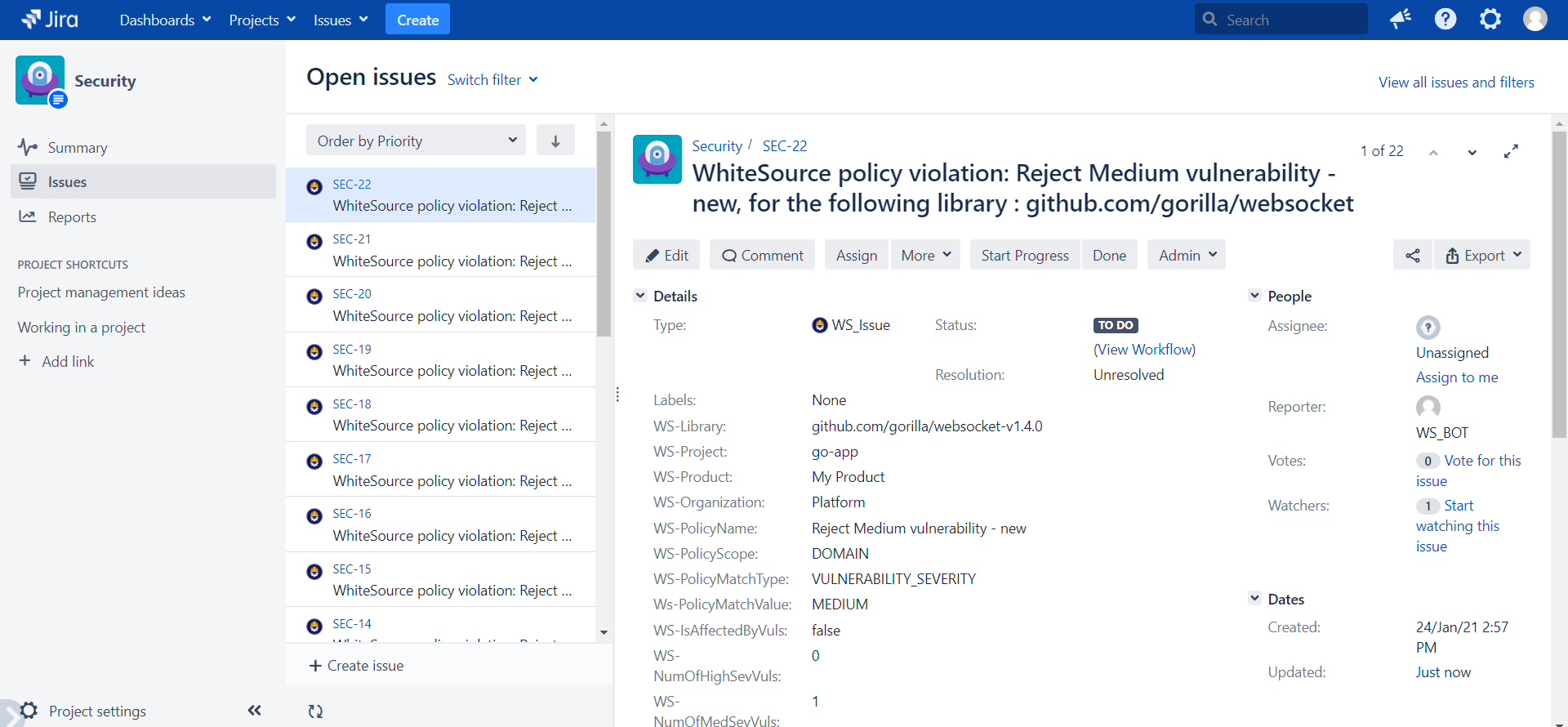Select issue SEC-20 in the list
Image resolution: width=1568 pixels, height=727 pixels.
click(440, 305)
